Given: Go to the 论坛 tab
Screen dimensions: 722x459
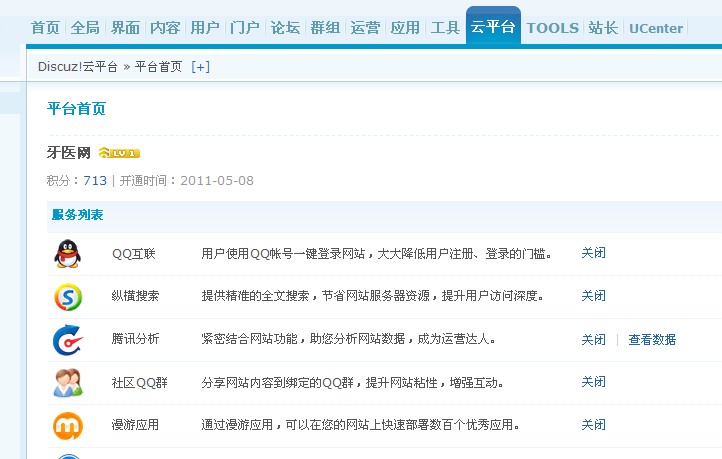Looking at the screenshot, I should pos(285,28).
